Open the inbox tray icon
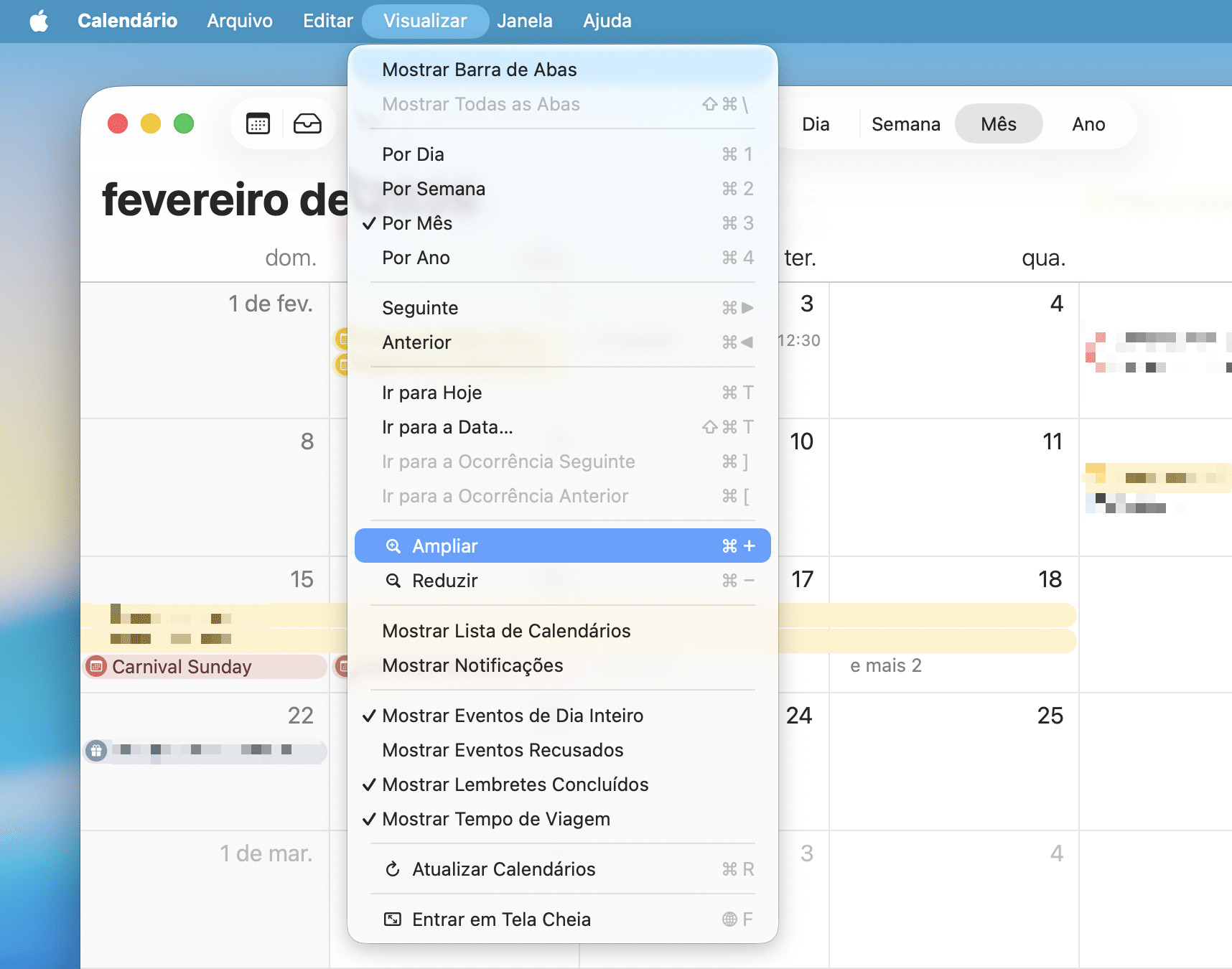The height and width of the screenshot is (969, 1232). [307, 124]
